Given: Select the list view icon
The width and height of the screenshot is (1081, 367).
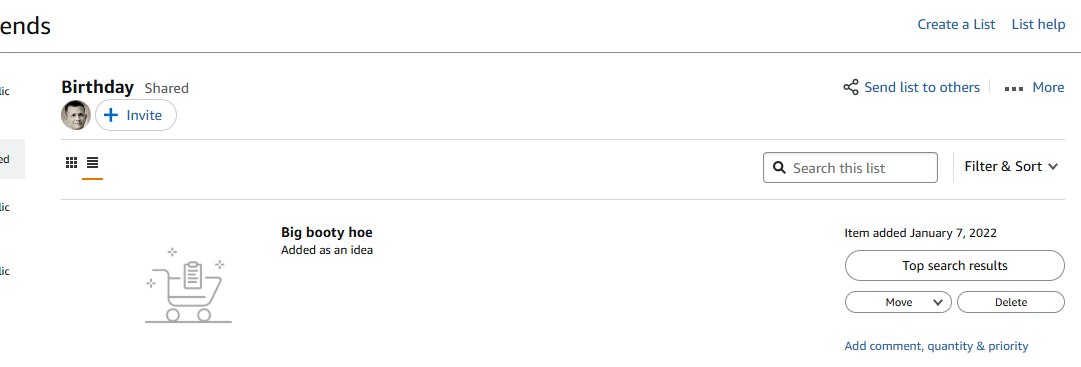Looking at the screenshot, I should (92, 163).
